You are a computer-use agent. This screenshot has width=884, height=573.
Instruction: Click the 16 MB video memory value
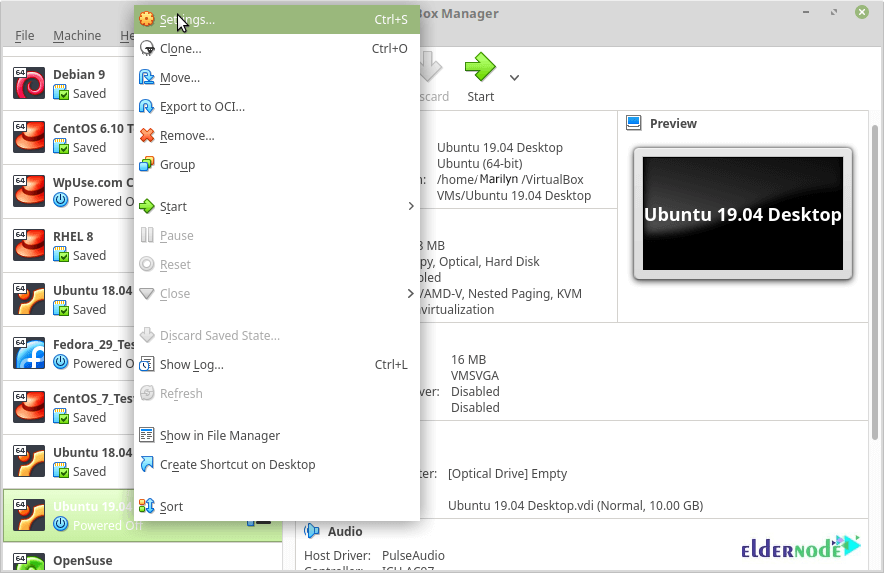coord(468,360)
